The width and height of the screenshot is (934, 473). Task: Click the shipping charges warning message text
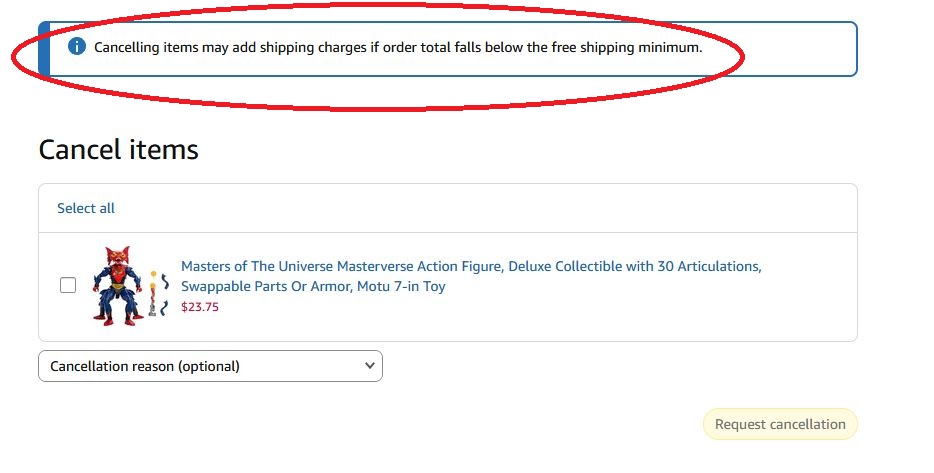(x=398, y=47)
